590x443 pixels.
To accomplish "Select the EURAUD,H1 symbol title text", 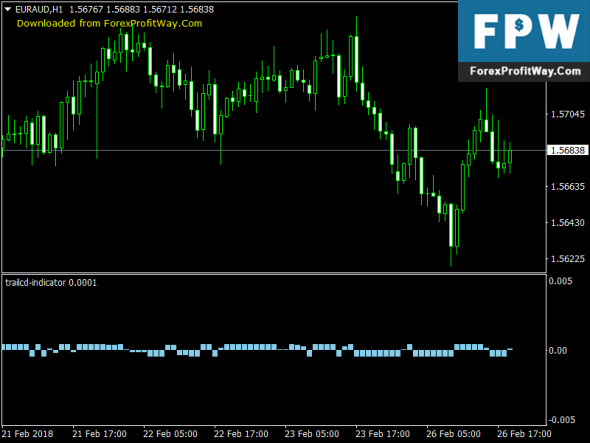I will (x=39, y=9).
